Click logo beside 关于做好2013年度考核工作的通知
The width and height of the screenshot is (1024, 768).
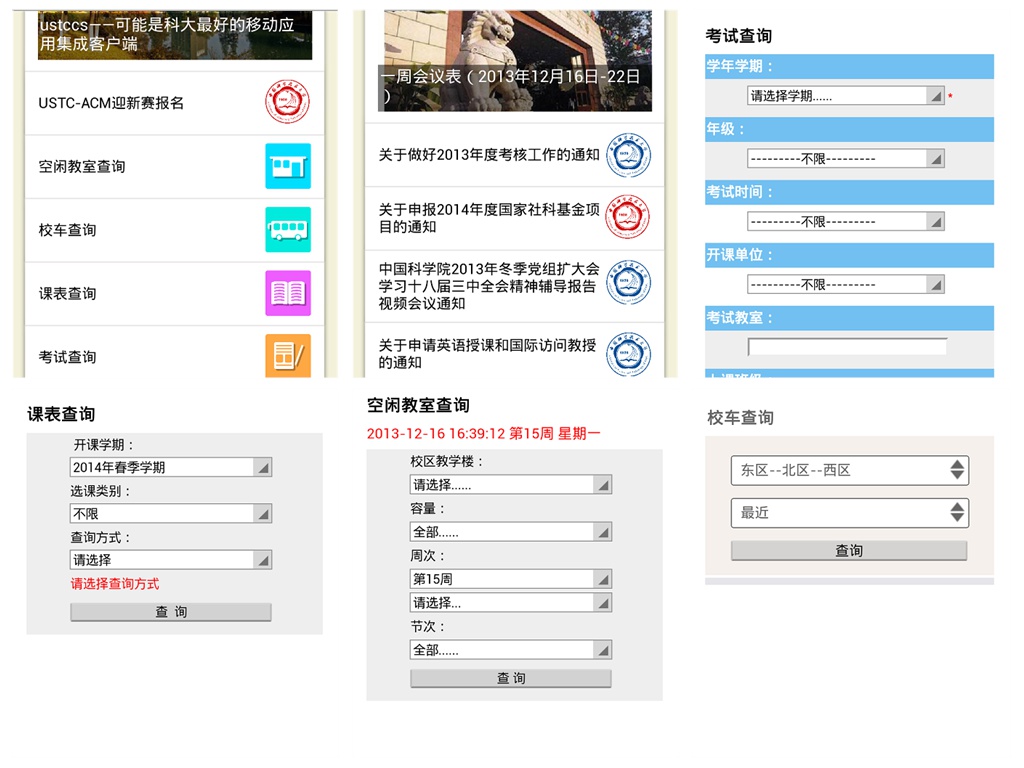pyautogui.click(x=628, y=155)
